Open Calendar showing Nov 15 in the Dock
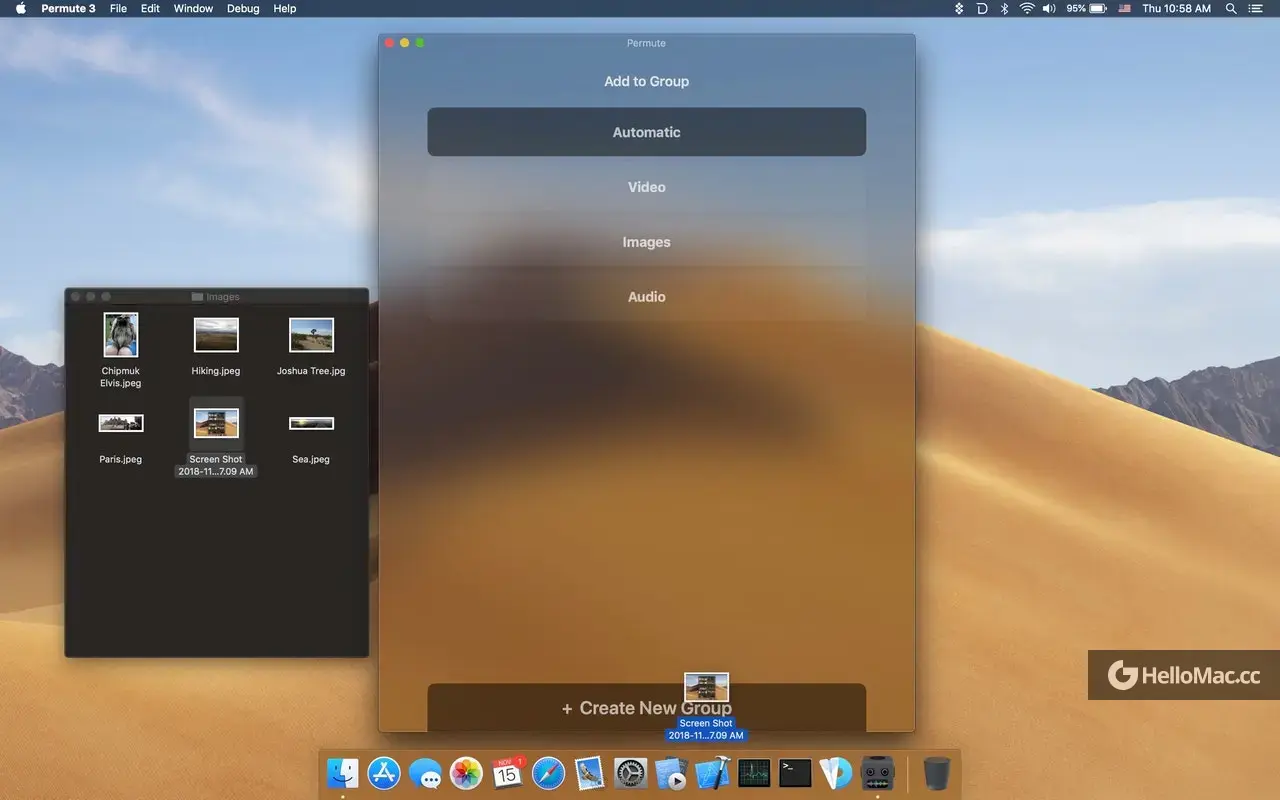Image resolution: width=1280 pixels, height=800 pixels. [x=508, y=773]
